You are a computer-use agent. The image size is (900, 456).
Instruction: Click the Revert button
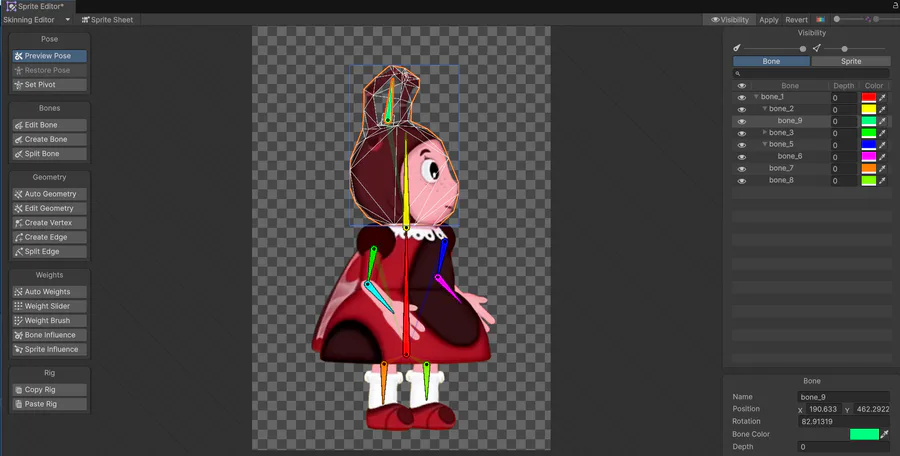796,20
